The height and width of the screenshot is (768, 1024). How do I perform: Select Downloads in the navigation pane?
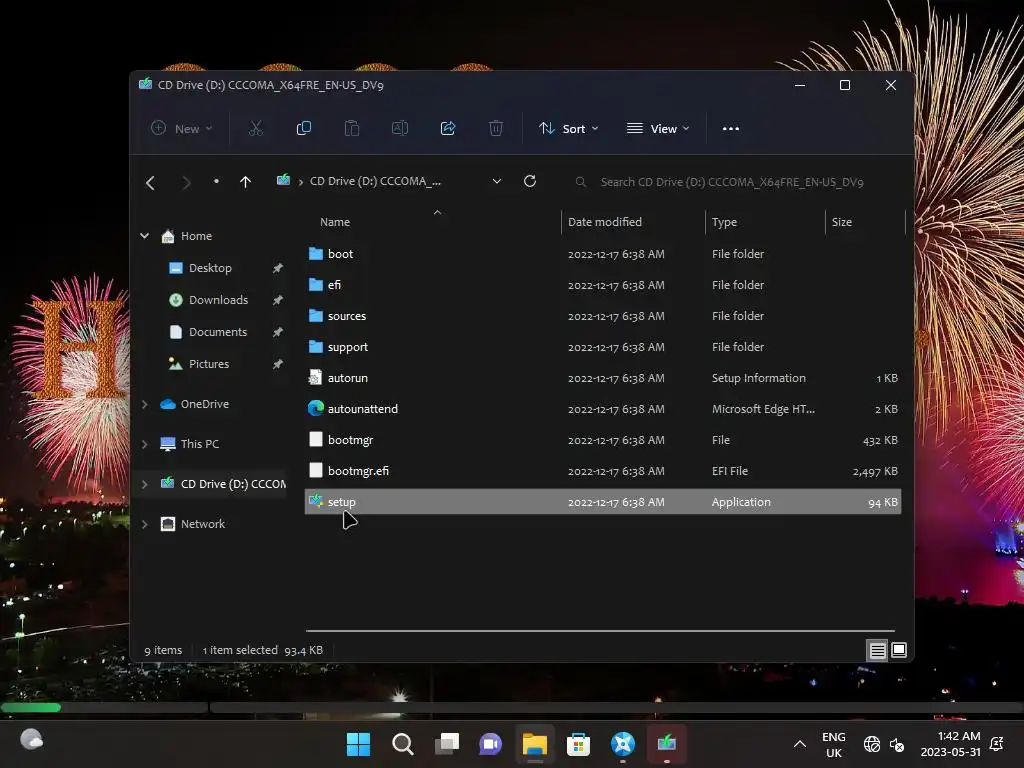(x=218, y=300)
